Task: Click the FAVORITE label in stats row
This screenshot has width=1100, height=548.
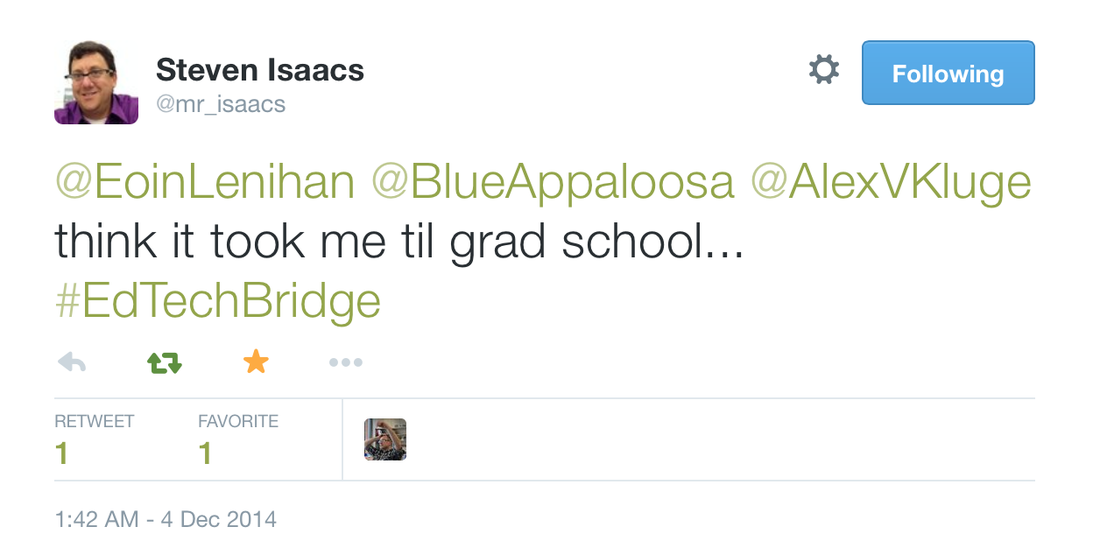Action: (x=238, y=421)
